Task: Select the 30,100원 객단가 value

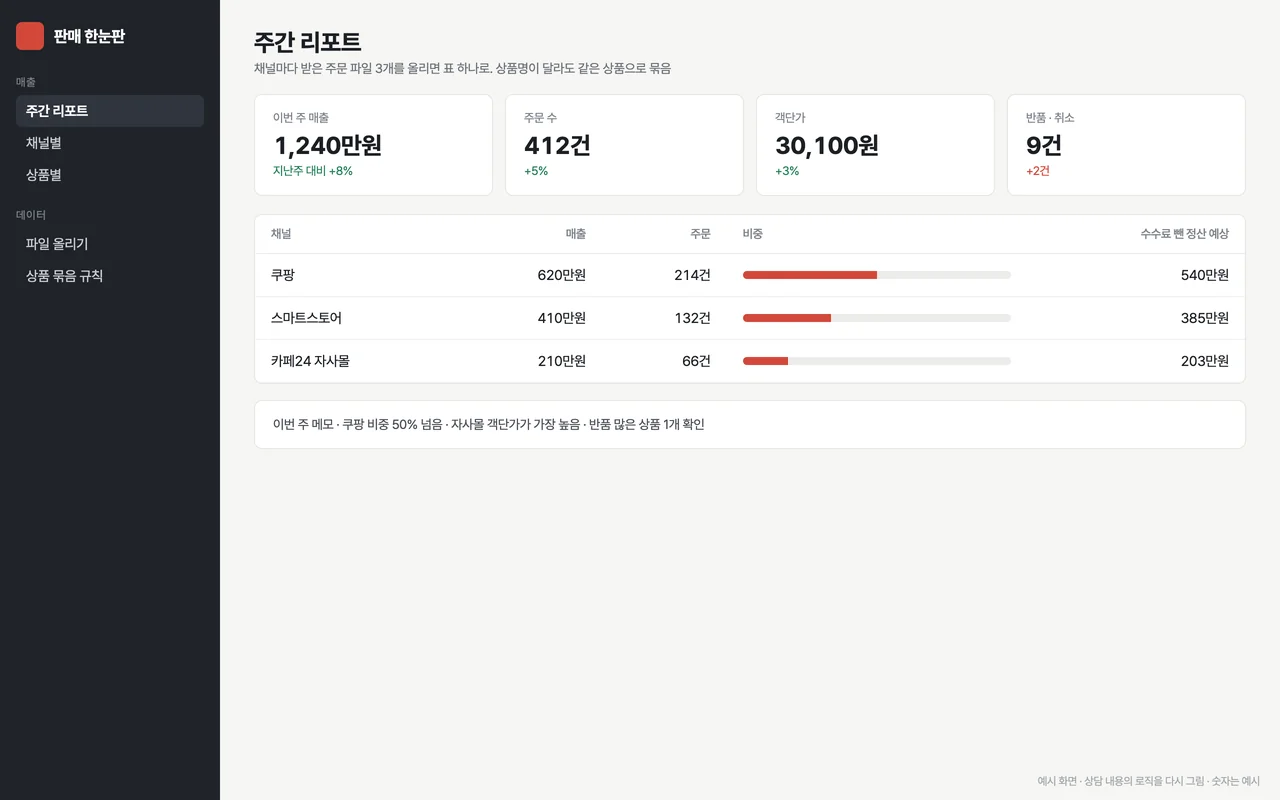Action: tap(827, 146)
